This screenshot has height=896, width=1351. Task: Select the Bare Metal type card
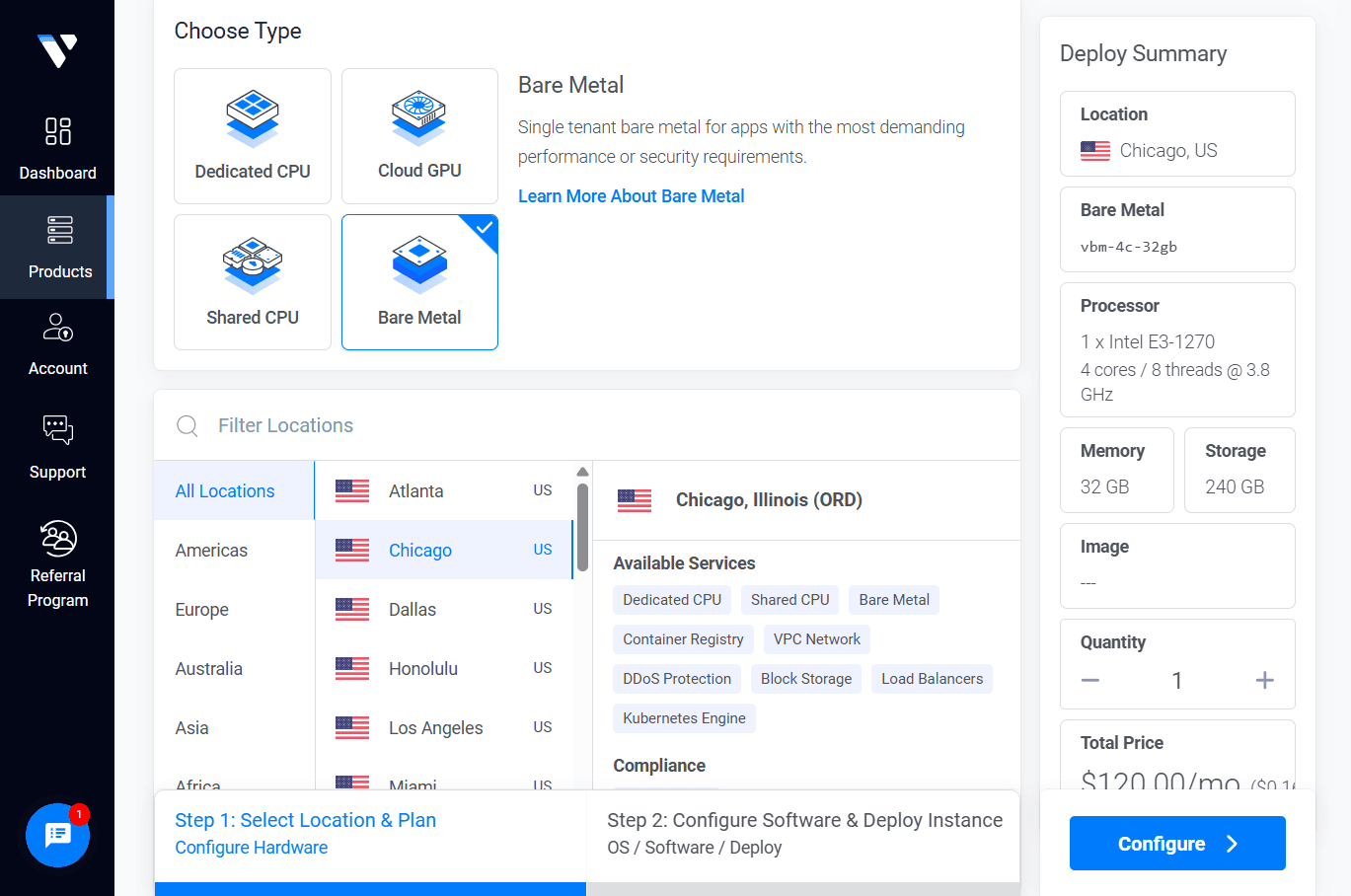(419, 282)
